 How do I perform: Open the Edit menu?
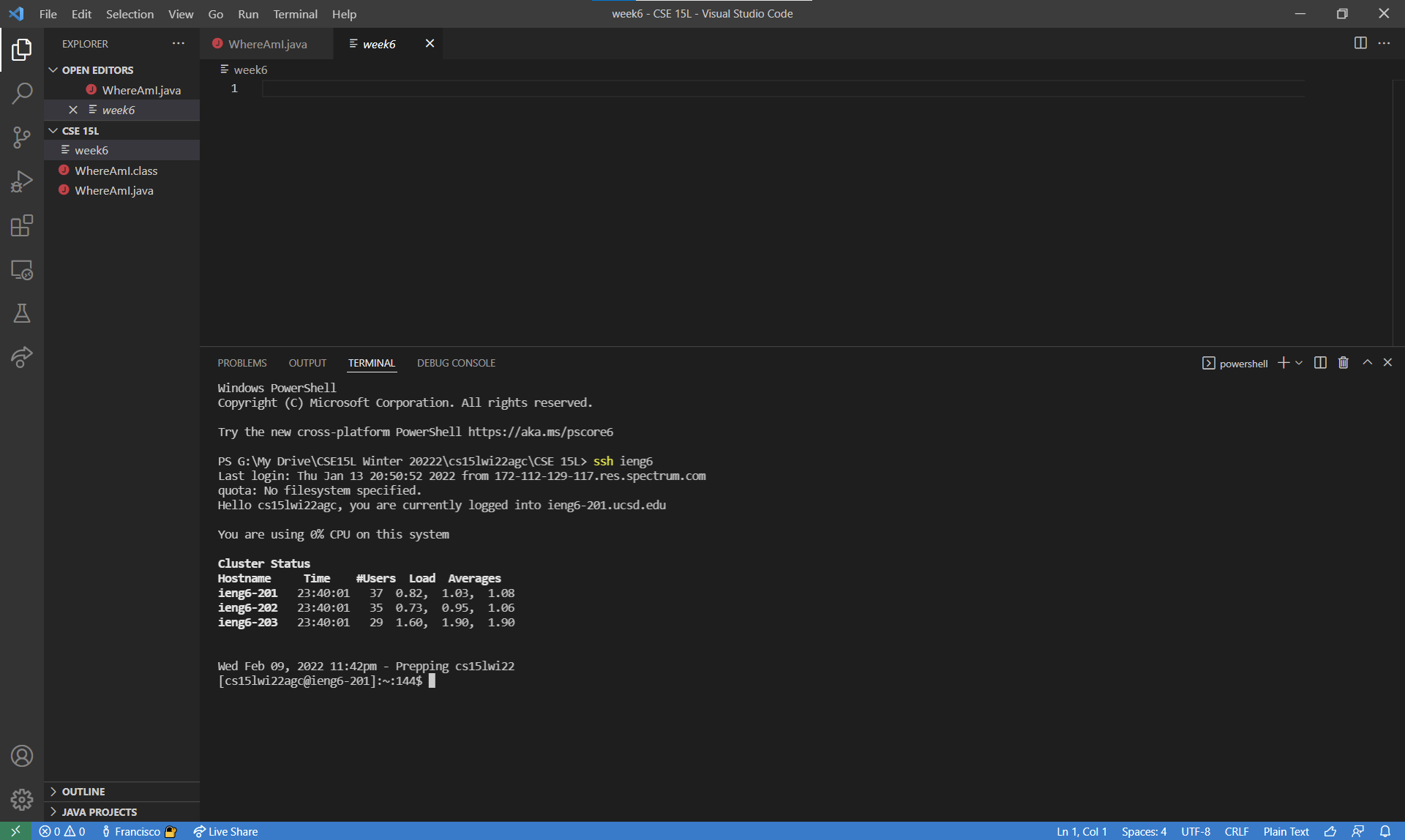(x=81, y=14)
